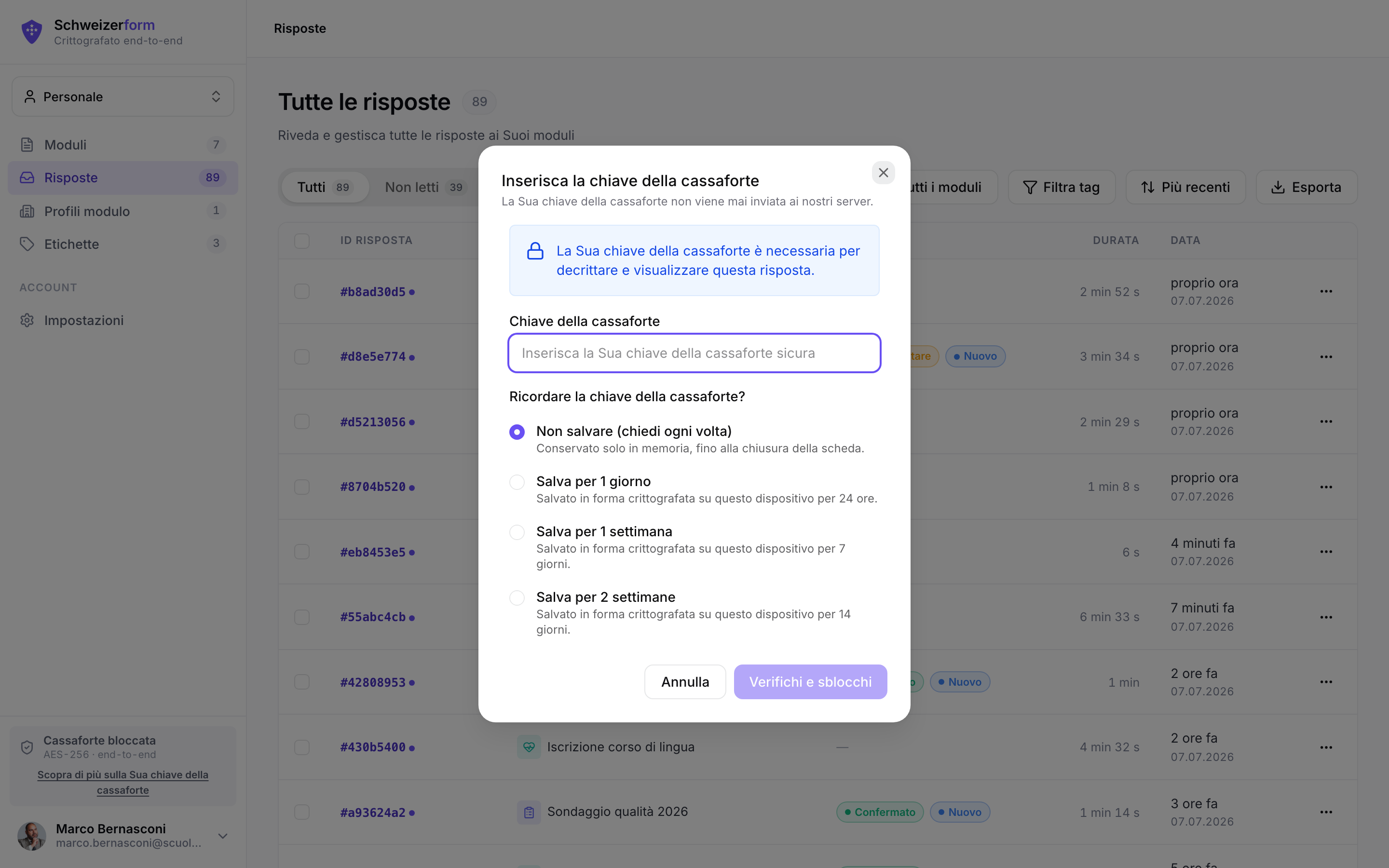The height and width of the screenshot is (868, 1389).
Task: Click the lock icon in the info banner
Action: pyautogui.click(x=535, y=251)
